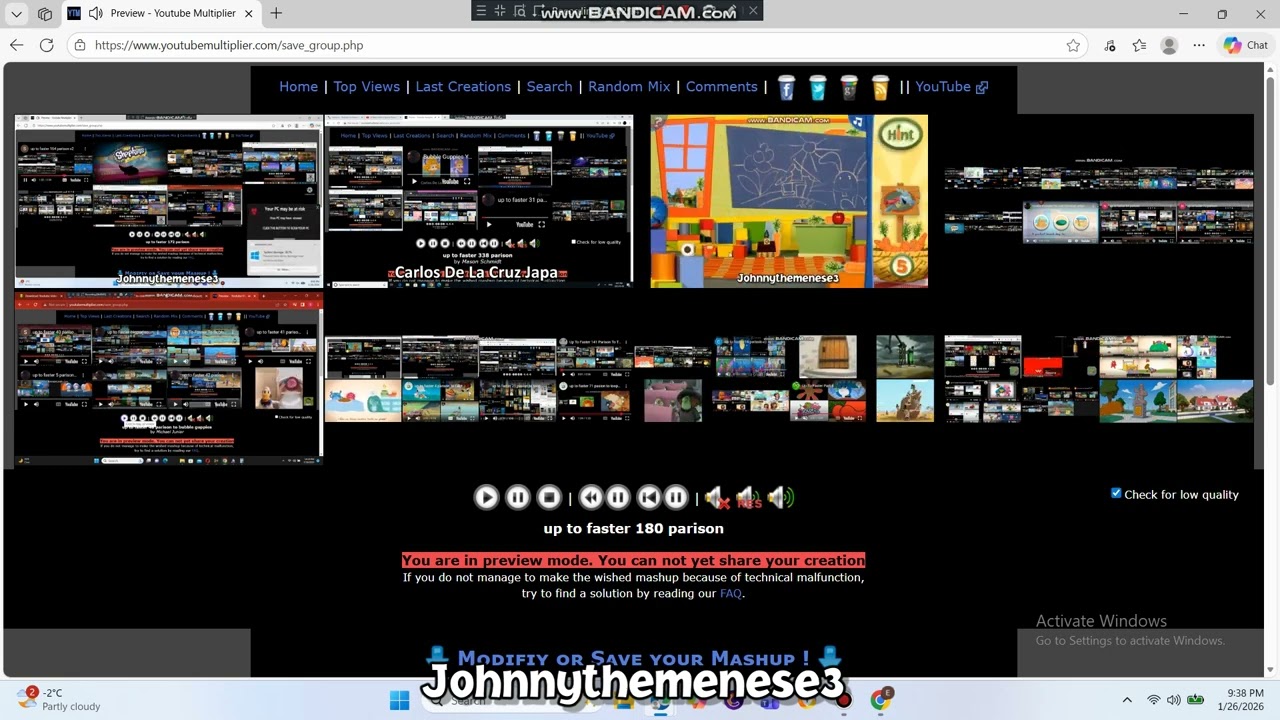Open Copilot Chat button

coord(1245,45)
